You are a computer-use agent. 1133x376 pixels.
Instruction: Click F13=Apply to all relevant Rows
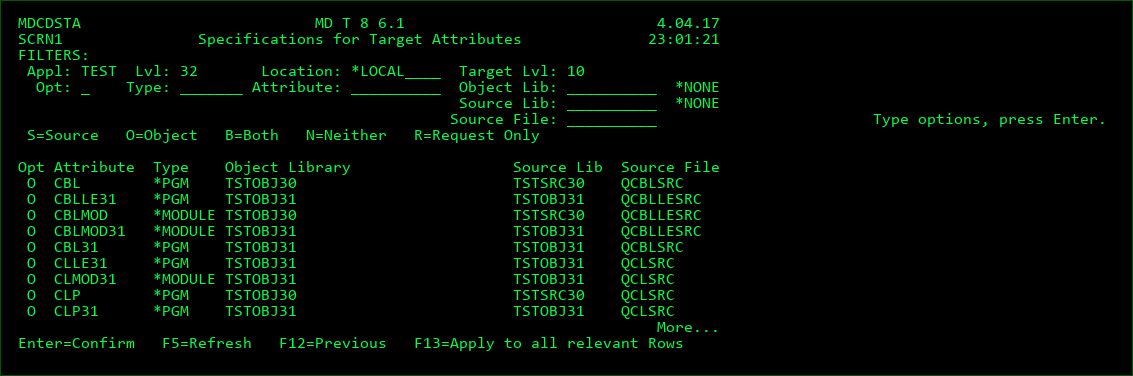(x=548, y=343)
